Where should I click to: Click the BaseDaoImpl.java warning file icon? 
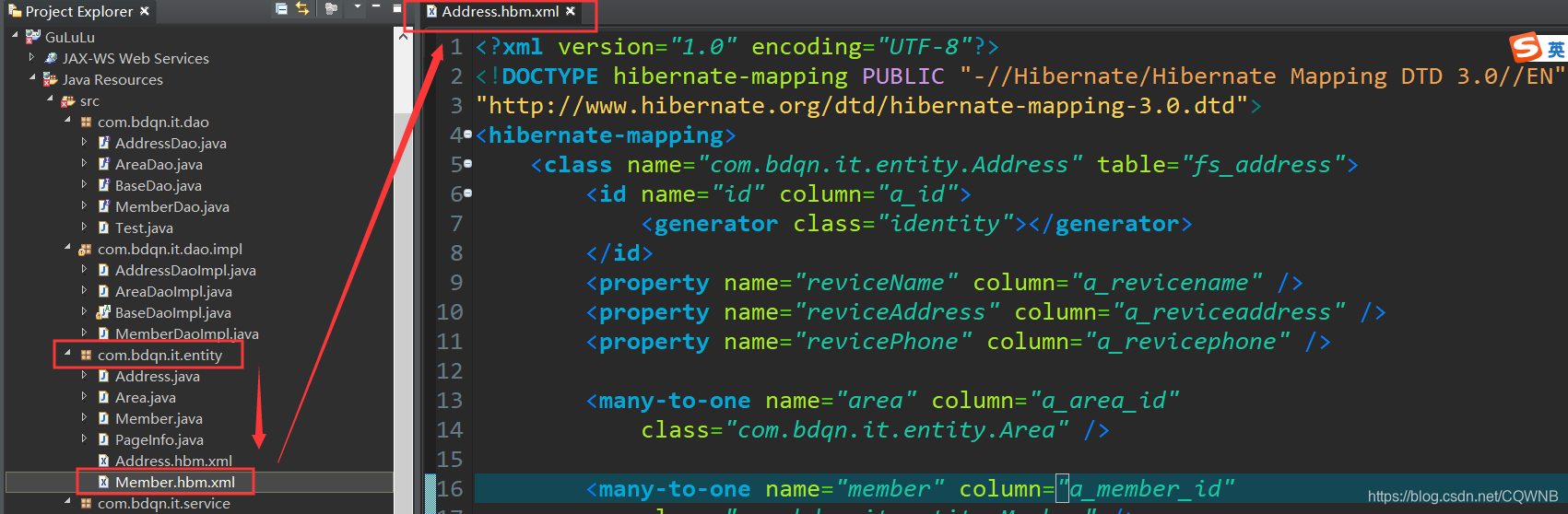pos(103,312)
